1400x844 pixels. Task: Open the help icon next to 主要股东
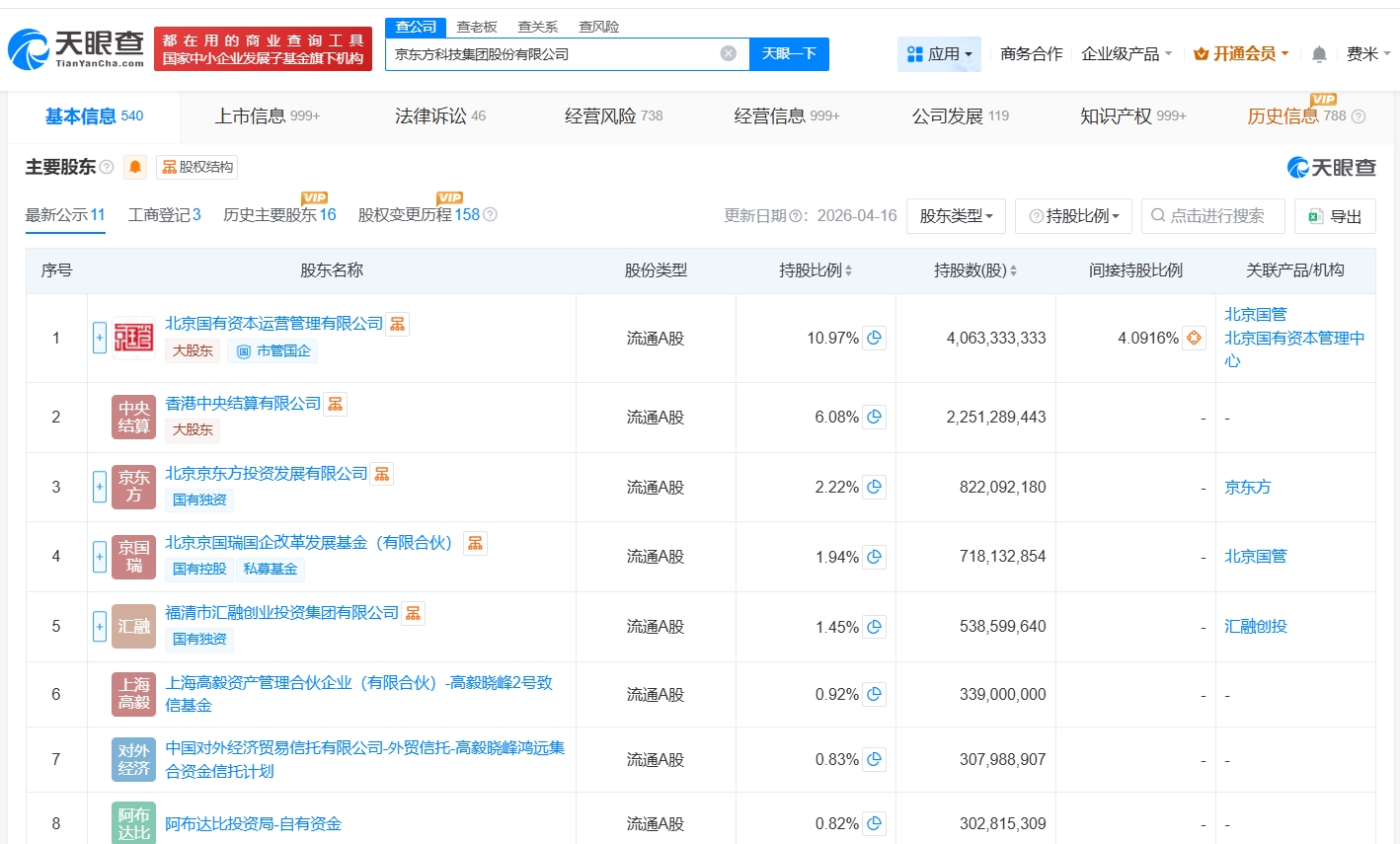[x=107, y=167]
